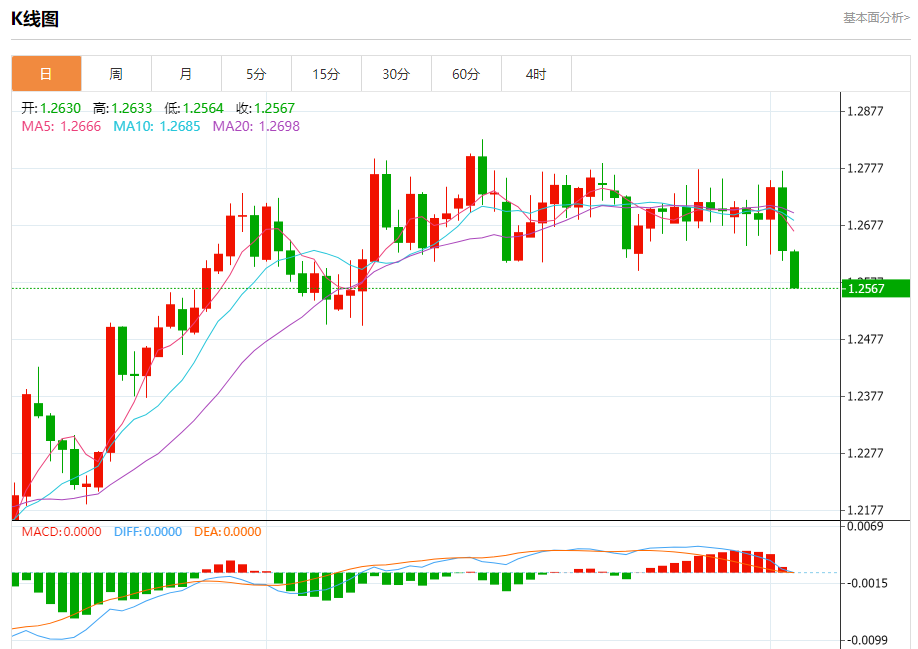Click the DEA value label
This screenshot has width=918, height=649.
pyautogui.click(x=228, y=532)
